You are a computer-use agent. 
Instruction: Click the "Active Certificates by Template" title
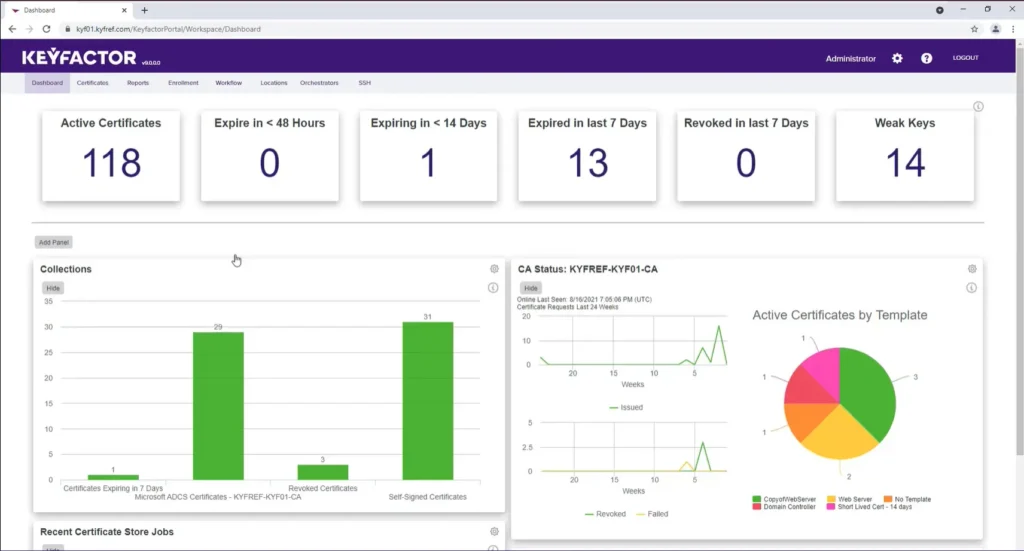pos(839,315)
